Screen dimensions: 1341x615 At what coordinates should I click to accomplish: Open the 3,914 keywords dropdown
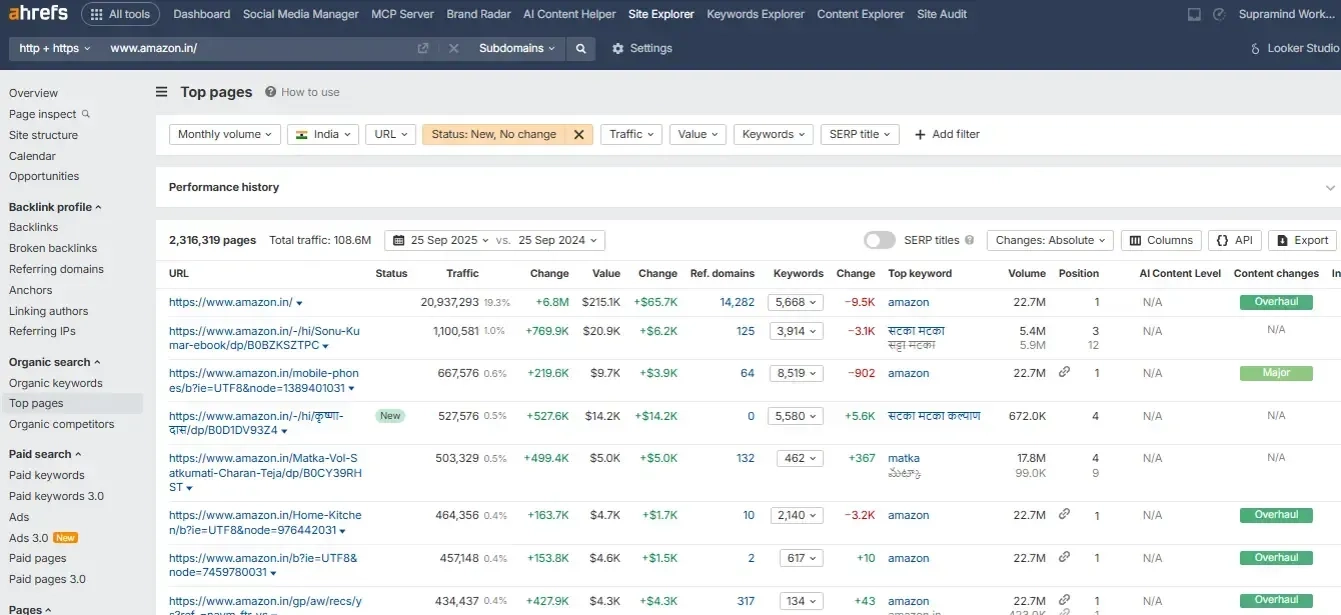click(795, 331)
